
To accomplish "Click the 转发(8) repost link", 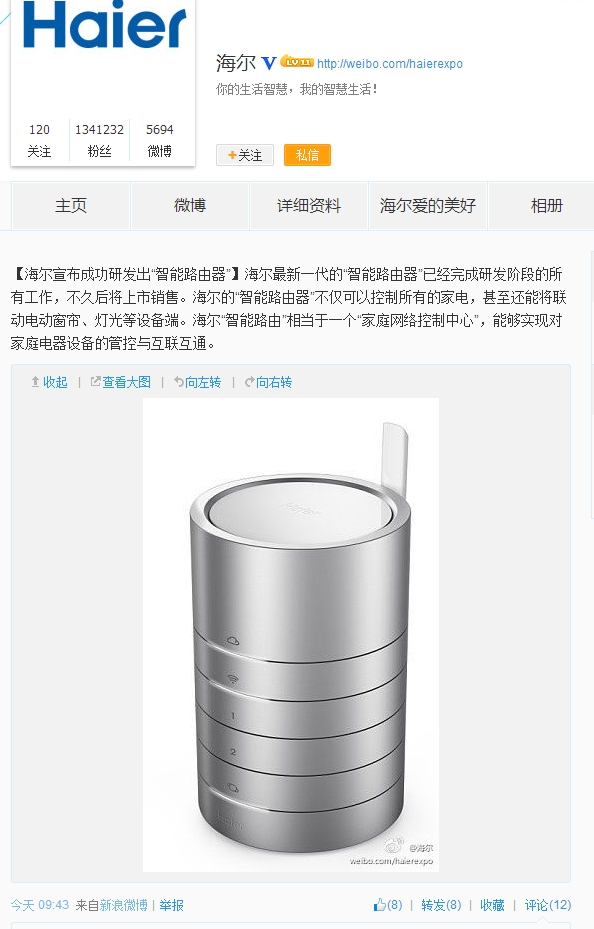I will click(441, 905).
